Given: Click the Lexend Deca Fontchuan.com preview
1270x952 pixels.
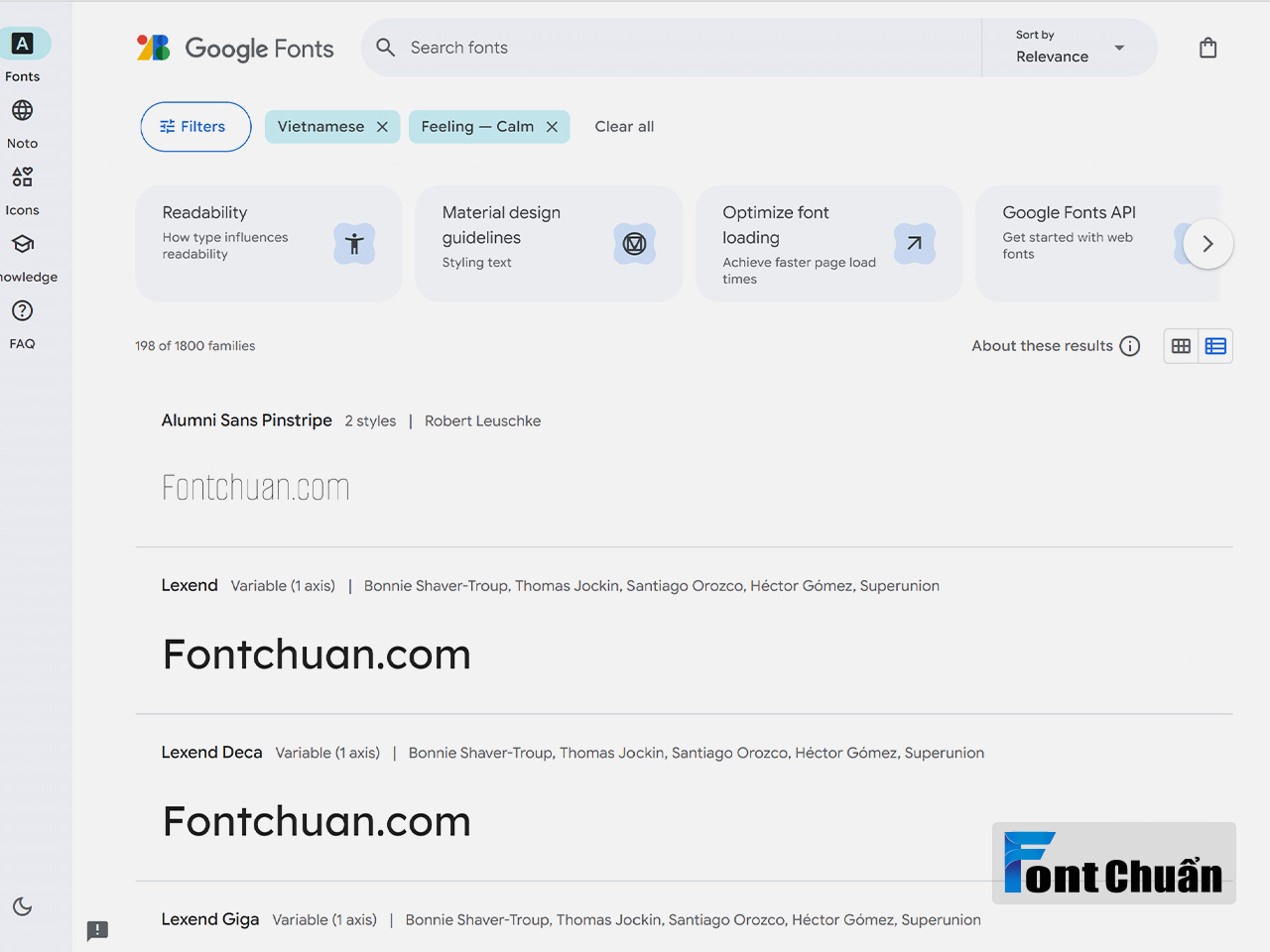Looking at the screenshot, I should (x=317, y=822).
